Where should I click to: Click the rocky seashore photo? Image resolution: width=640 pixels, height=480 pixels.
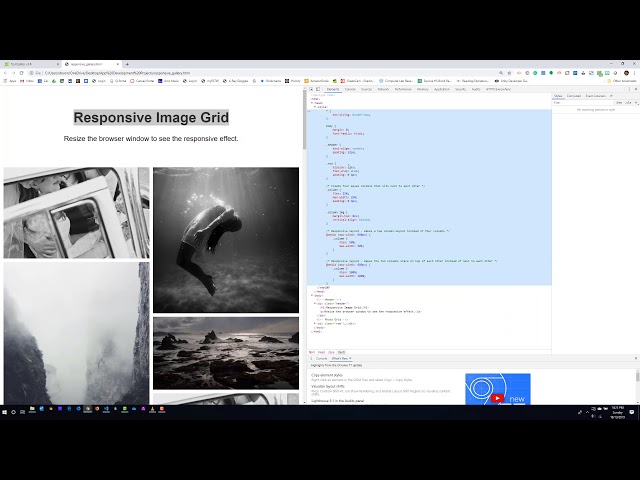(x=226, y=353)
